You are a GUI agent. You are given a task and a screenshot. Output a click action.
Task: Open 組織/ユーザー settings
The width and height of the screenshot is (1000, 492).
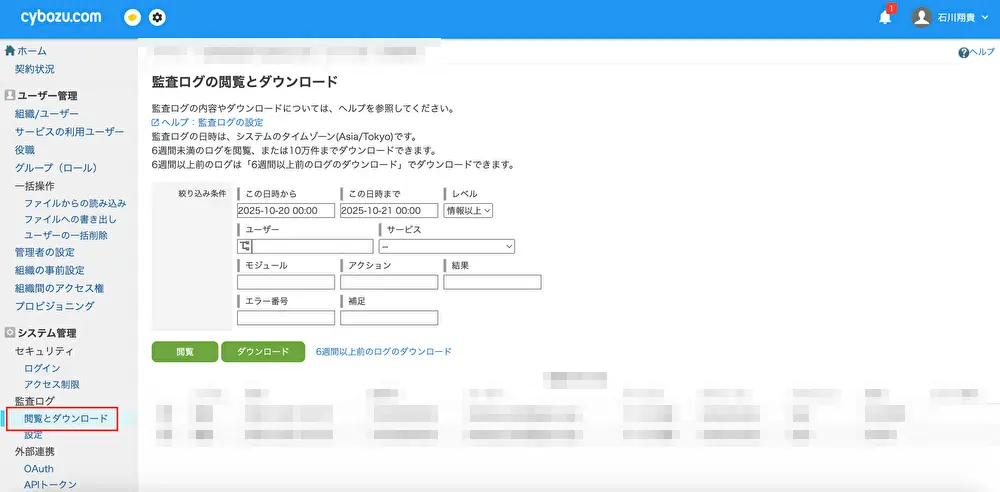pyautogui.click(x=47, y=114)
